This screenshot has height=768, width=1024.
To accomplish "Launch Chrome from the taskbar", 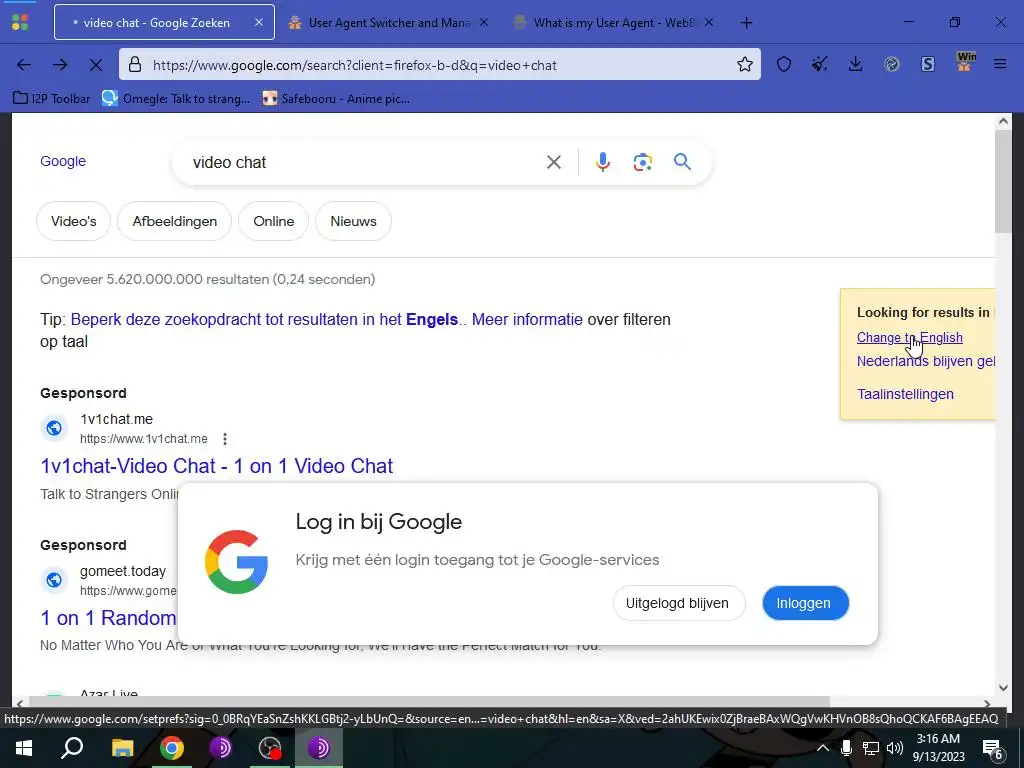I will click(x=172, y=748).
